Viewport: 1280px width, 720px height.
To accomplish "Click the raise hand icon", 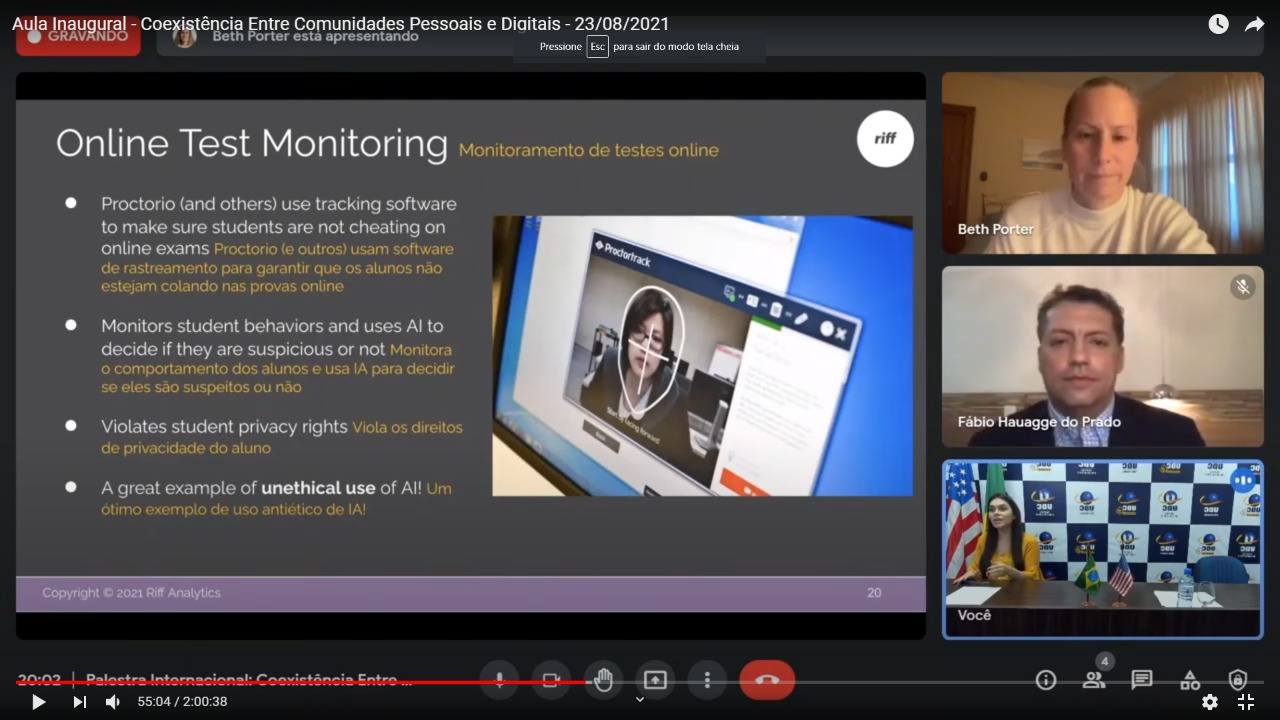I will (603, 680).
